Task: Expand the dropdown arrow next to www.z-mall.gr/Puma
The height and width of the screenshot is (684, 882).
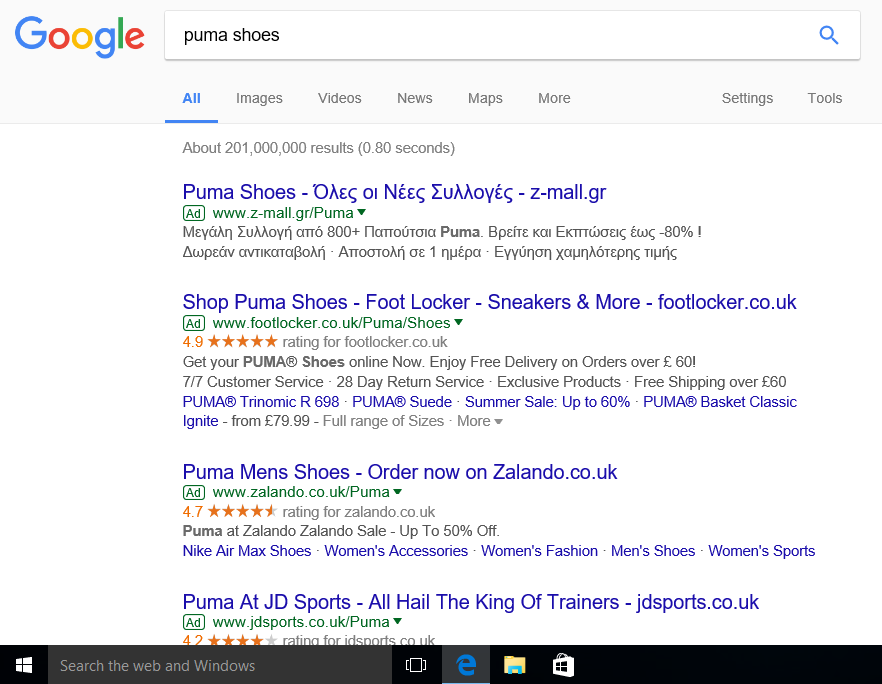Action: coord(362,212)
